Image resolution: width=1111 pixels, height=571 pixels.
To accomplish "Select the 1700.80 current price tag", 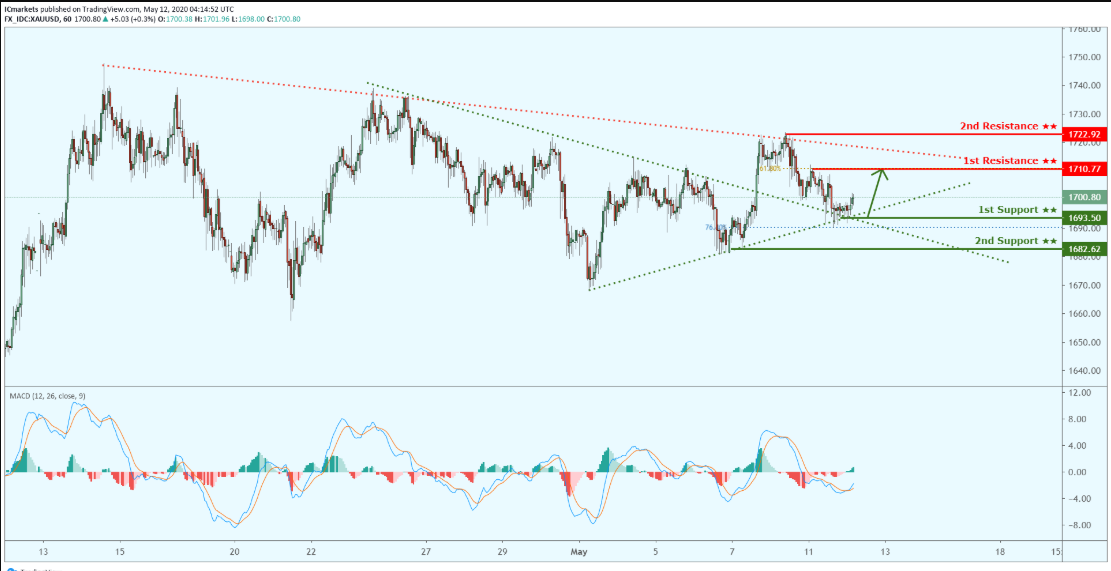I will coord(1084,197).
